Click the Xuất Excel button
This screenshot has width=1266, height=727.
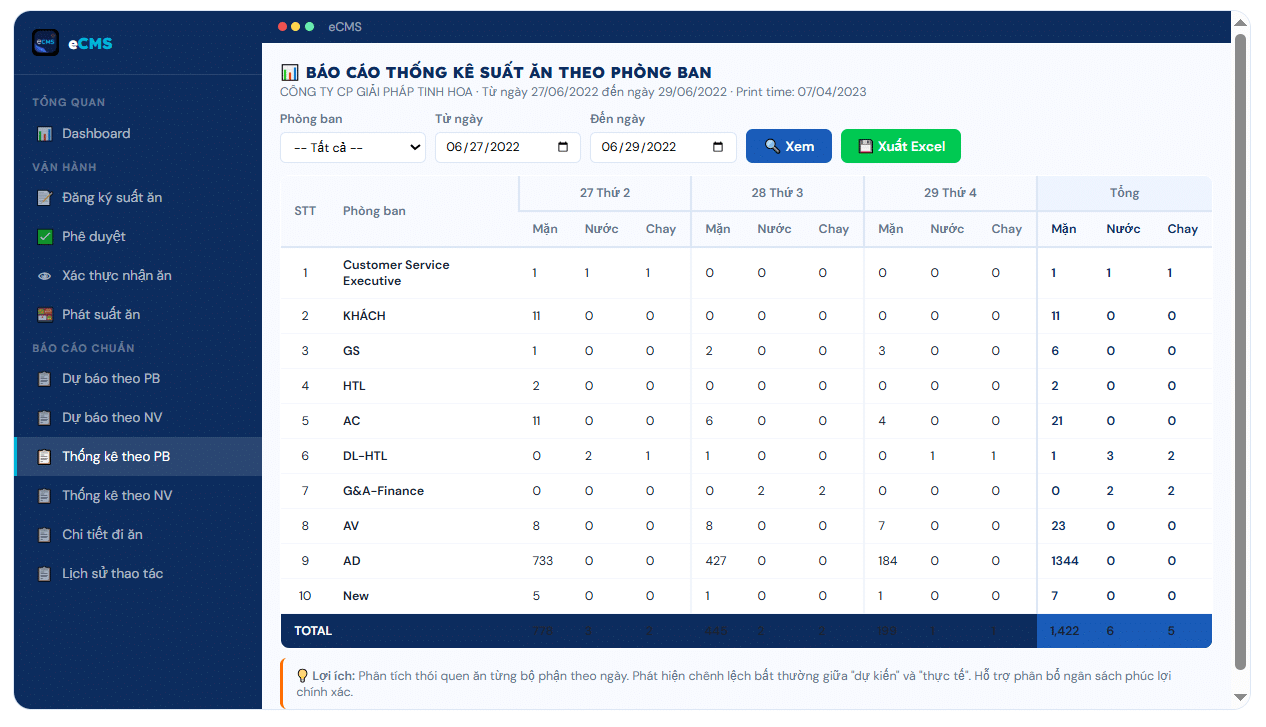[901, 146]
